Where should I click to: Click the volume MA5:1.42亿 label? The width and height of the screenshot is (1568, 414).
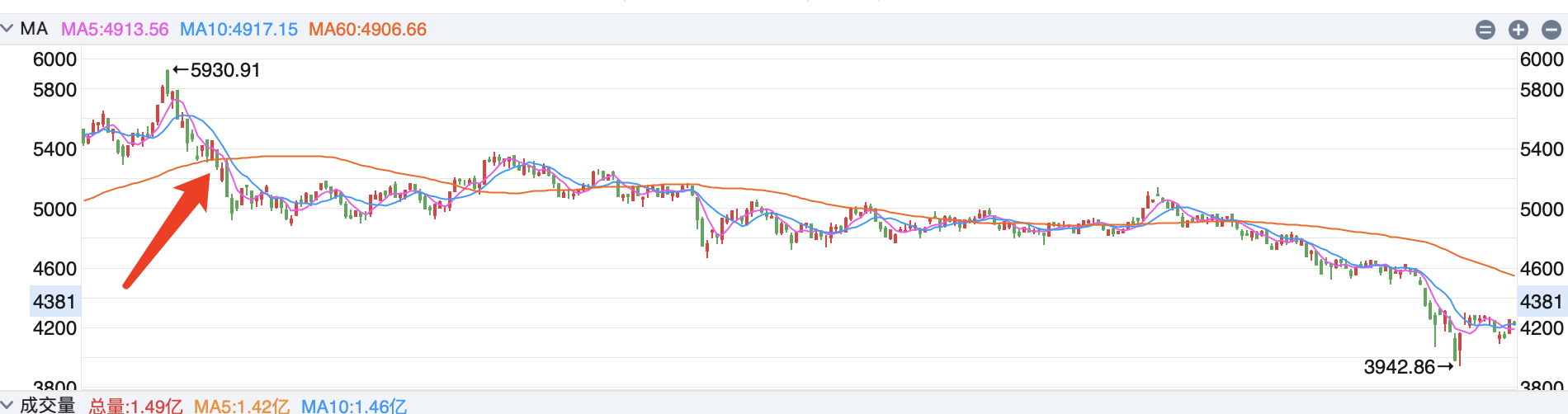tap(242, 406)
